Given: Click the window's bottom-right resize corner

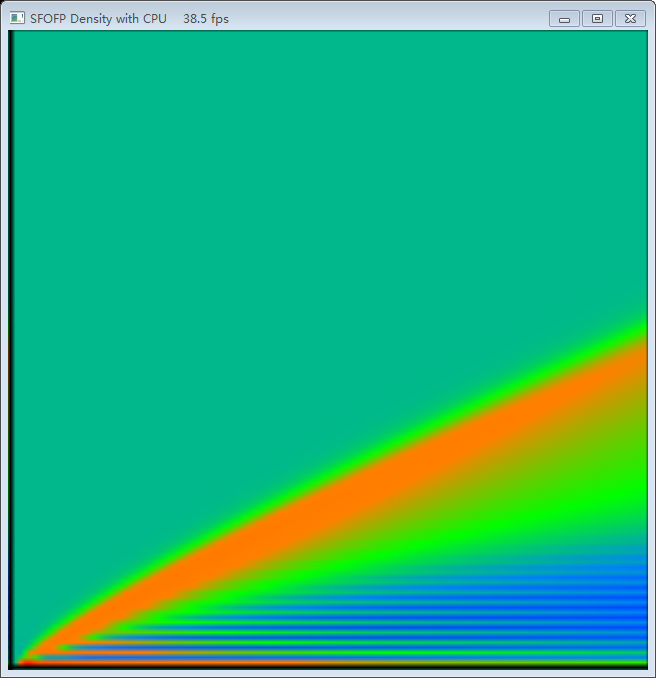Looking at the screenshot, I should [x=652, y=674].
